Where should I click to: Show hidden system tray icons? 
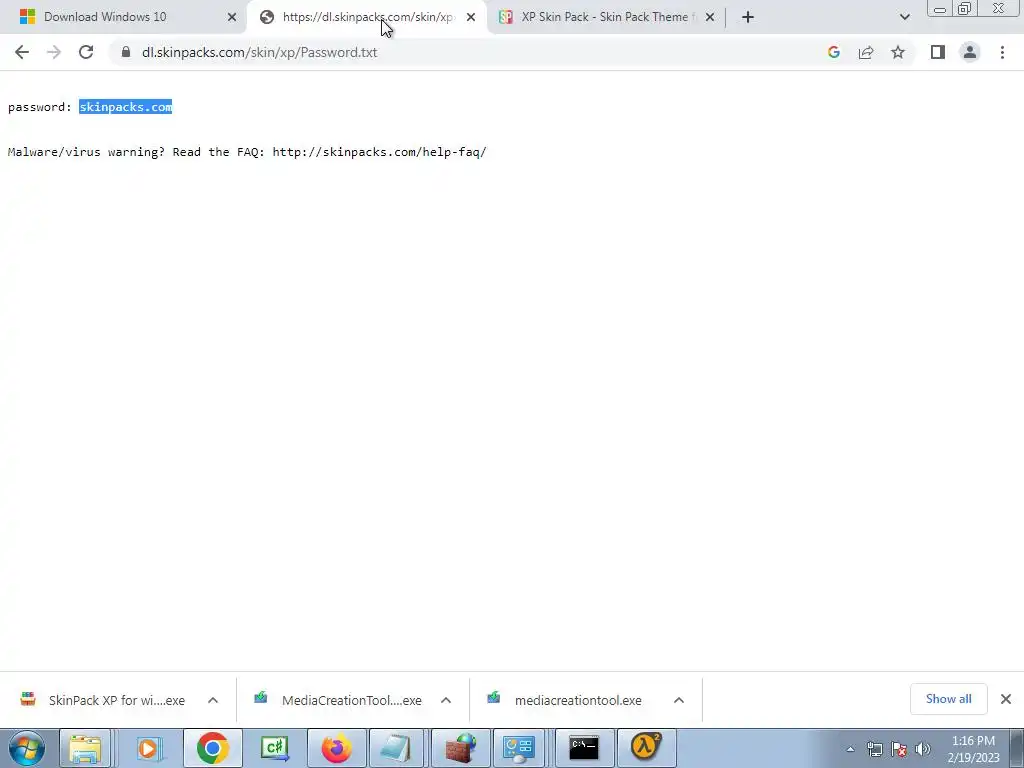pyautogui.click(x=850, y=749)
